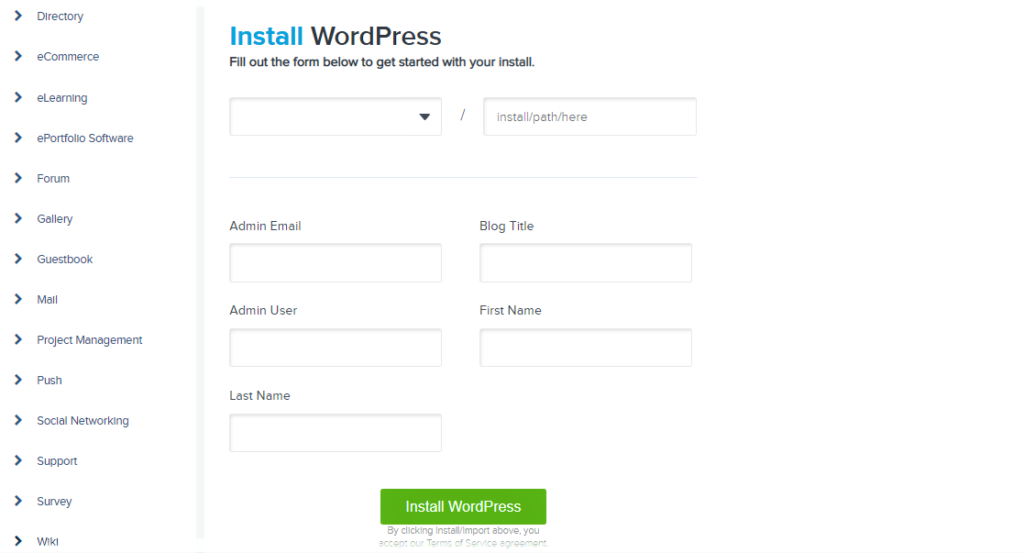Image resolution: width=1024 pixels, height=553 pixels.
Task: Select the Wiki category label
Action: (x=48, y=541)
